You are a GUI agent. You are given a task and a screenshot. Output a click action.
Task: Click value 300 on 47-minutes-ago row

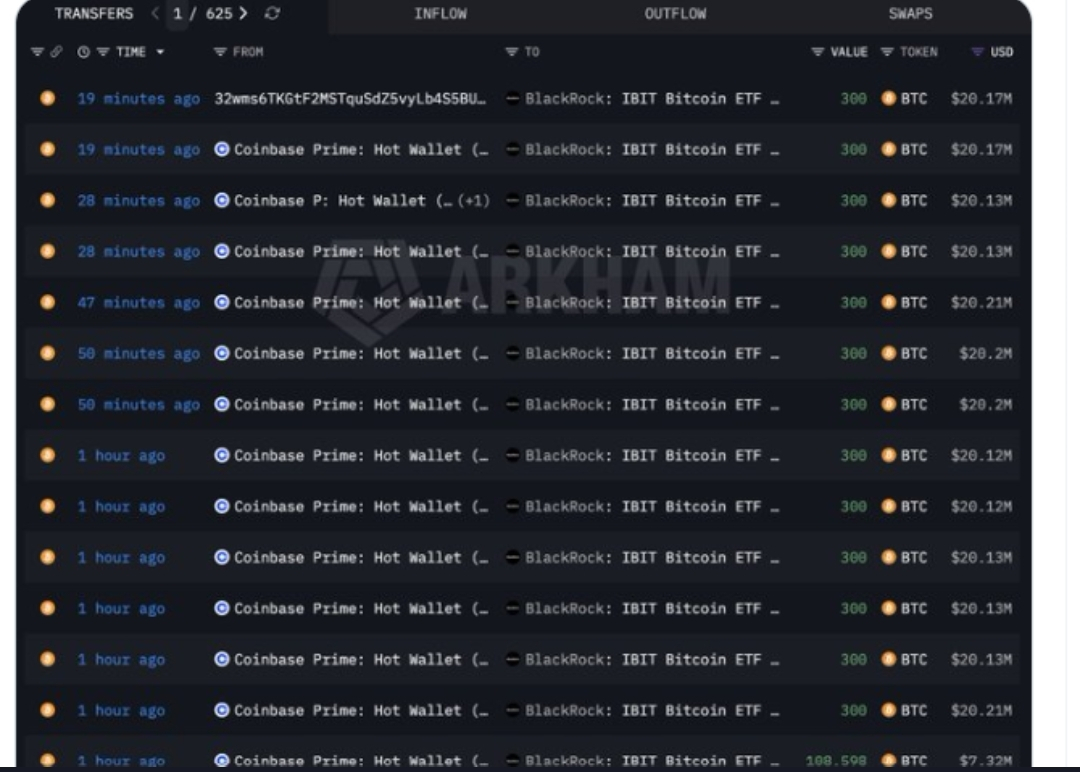pos(853,302)
